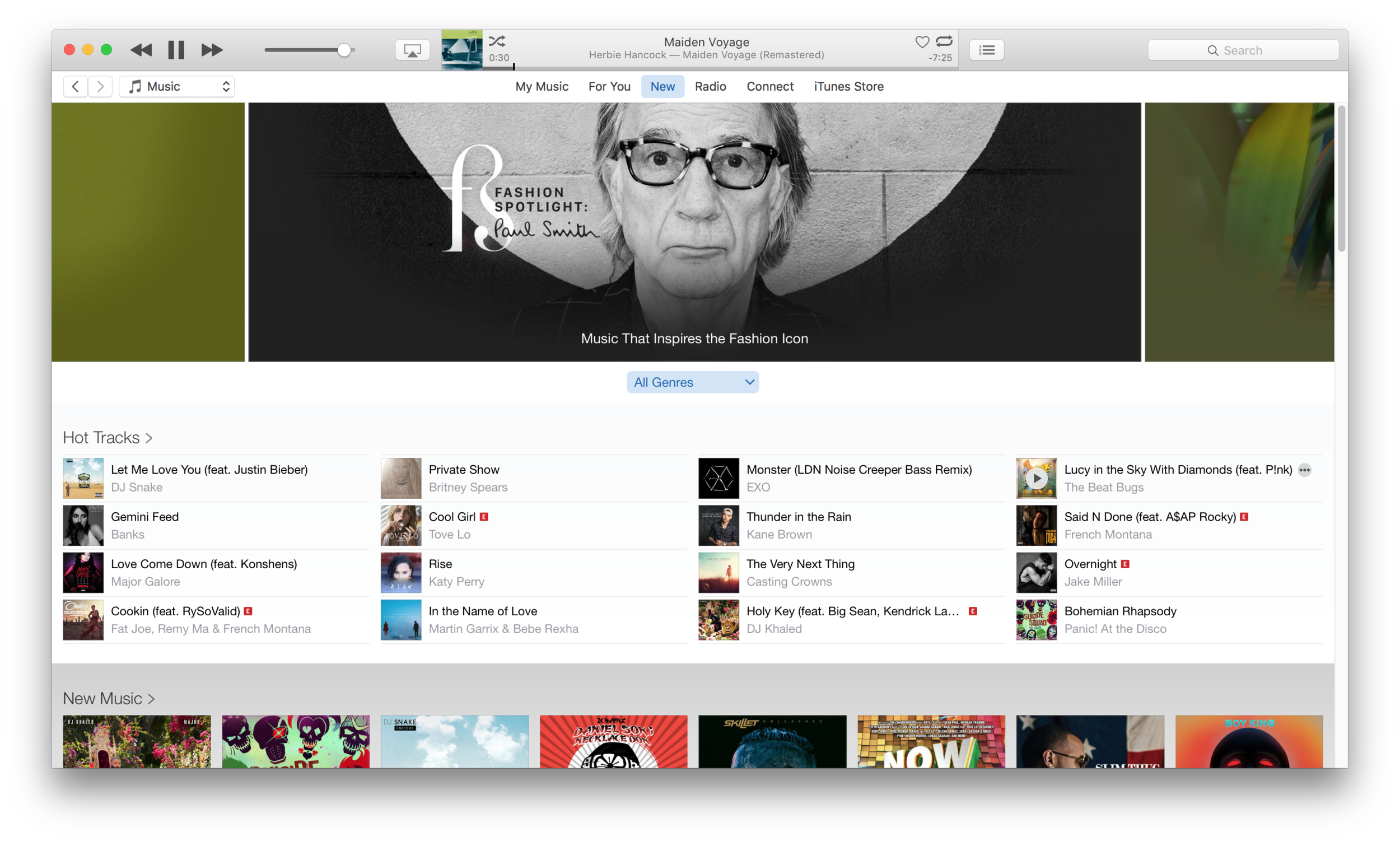
Task: Open the Music media type selector
Action: pos(177,86)
